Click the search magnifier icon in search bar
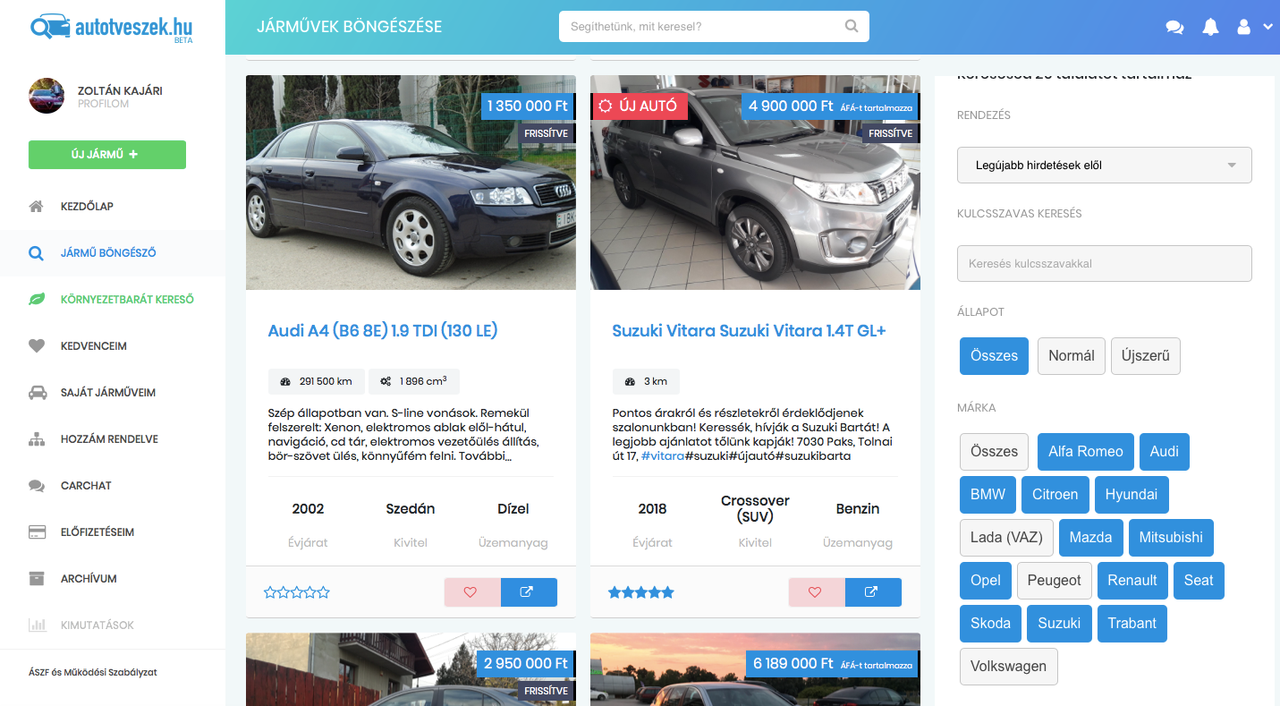1280x706 pixels. [851, 26]
